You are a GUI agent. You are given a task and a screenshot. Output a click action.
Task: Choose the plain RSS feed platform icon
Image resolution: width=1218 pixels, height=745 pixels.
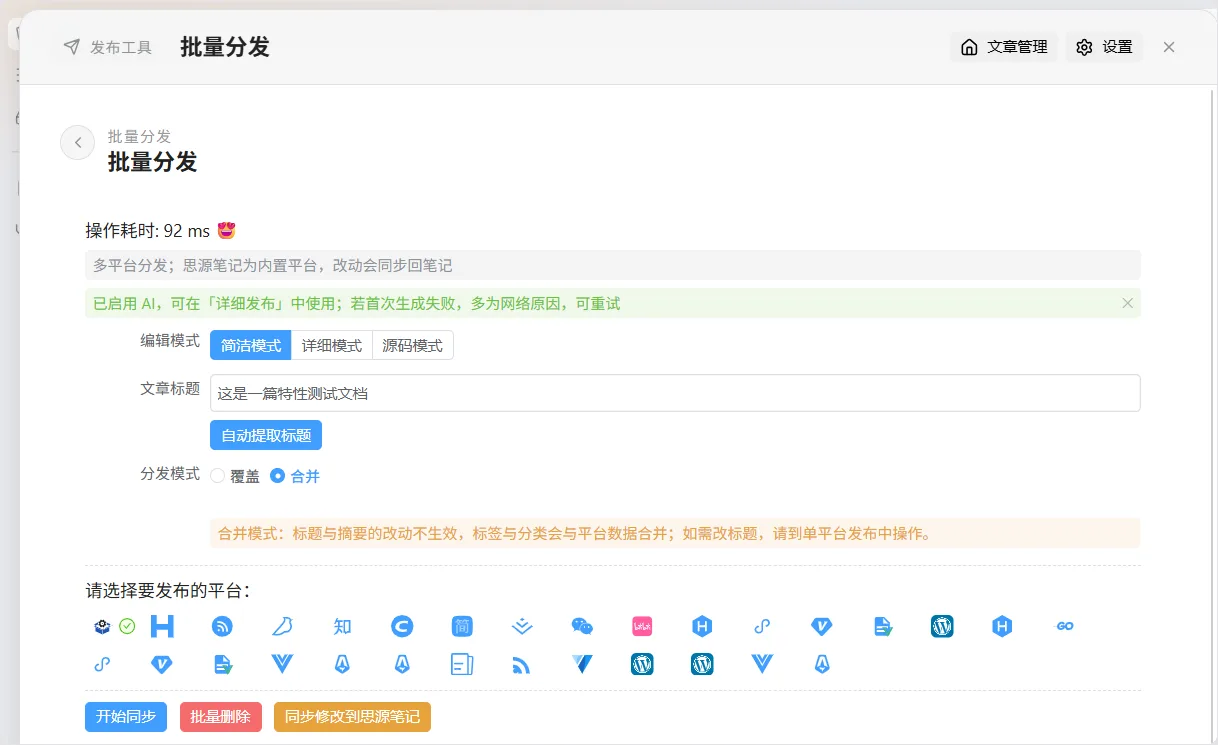pos(522,664)
